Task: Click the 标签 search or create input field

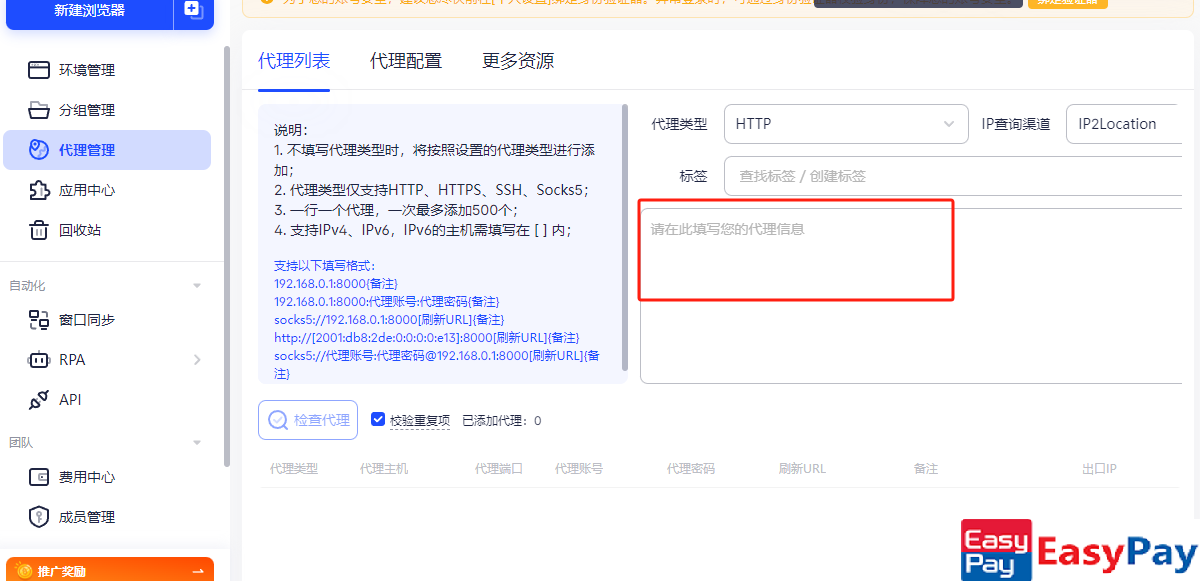Action: pyautogui.click(x=950, y=176)
